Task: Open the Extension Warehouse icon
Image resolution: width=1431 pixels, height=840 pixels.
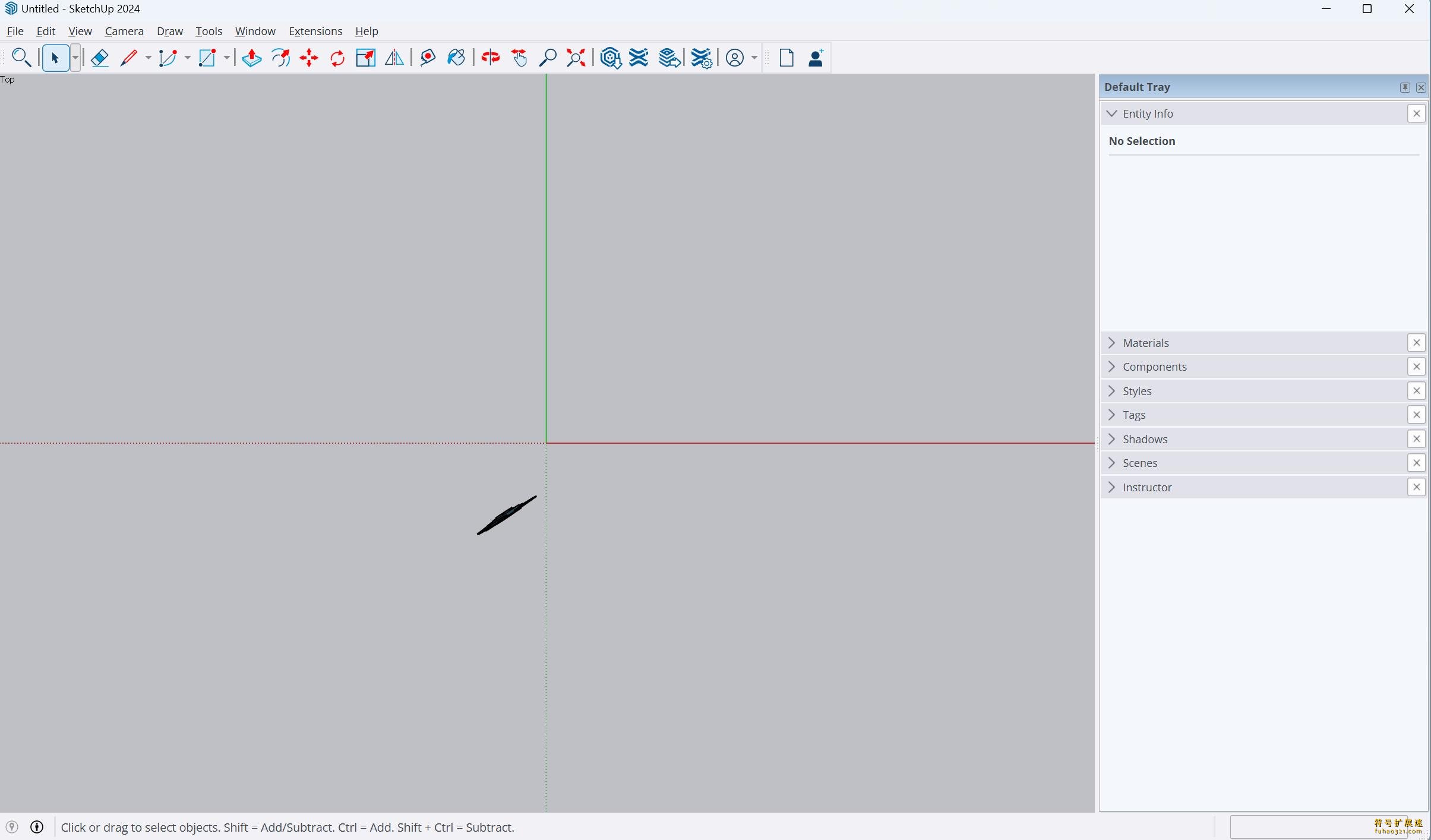Action: [x=639, y=58]
